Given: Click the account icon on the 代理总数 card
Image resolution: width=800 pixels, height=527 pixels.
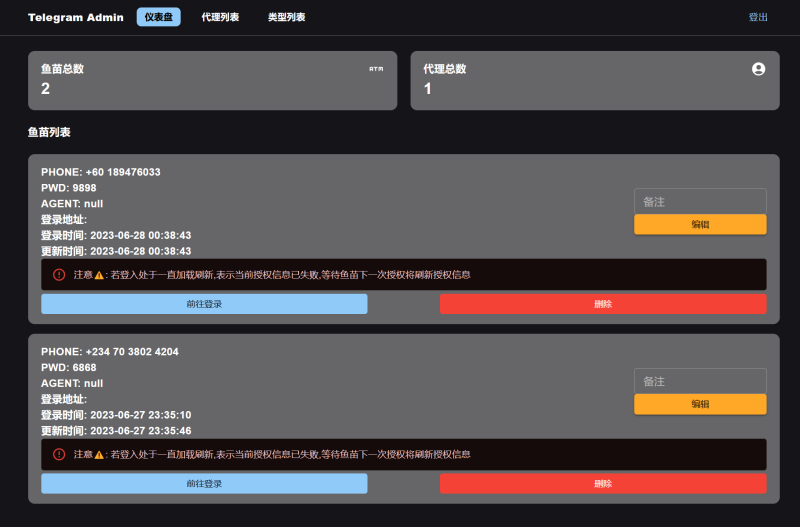Looking at the screenshot, I should [758, 69].
